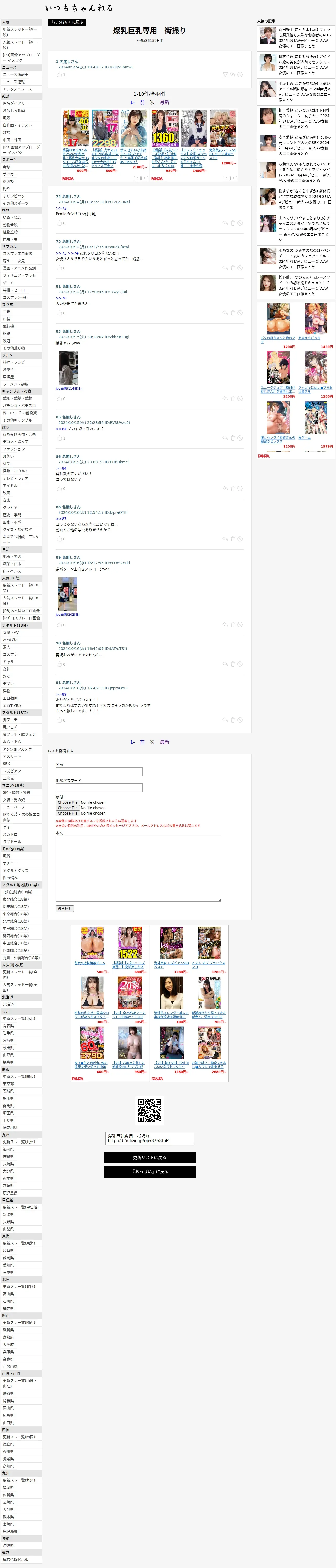
Task: Click the block icon on post 85
Action: click(x=240, y=438)
